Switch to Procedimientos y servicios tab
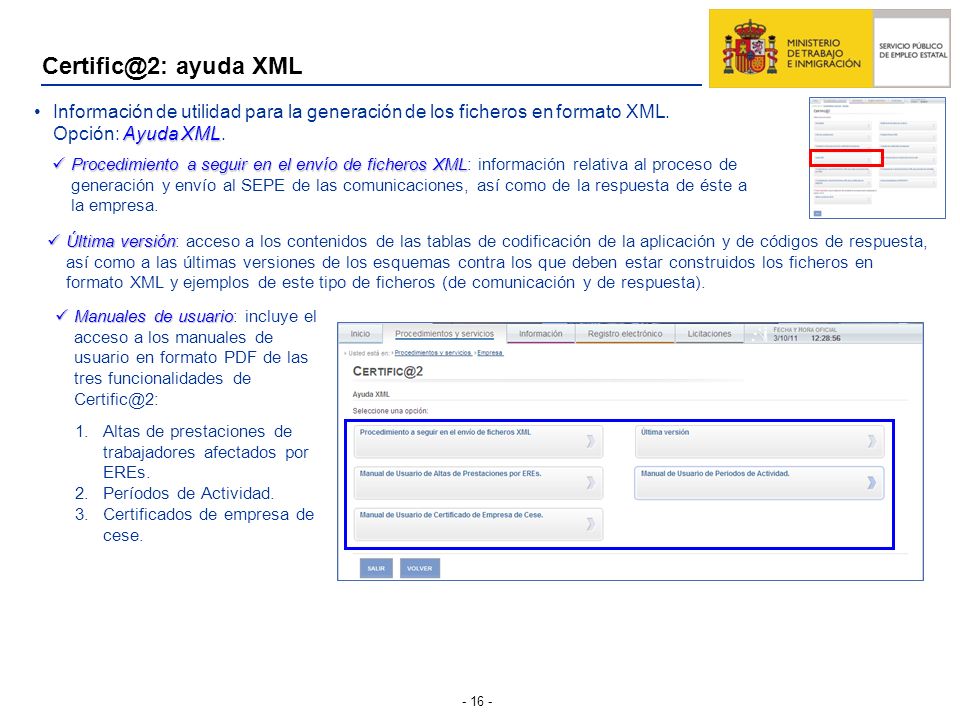960x720 pixels. 444,334
